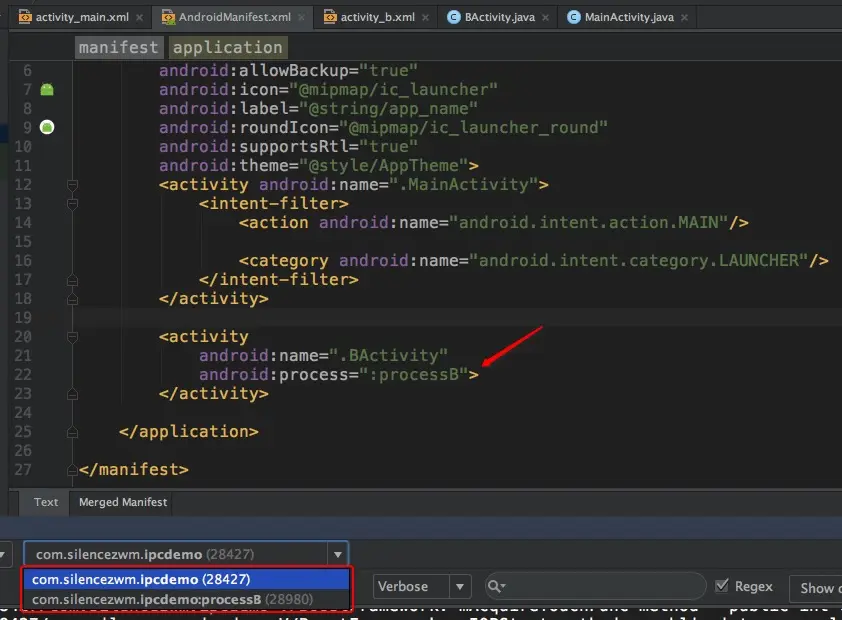
Task: Click the round Android icon gutter marker on line 9
Action: (47, 127)
